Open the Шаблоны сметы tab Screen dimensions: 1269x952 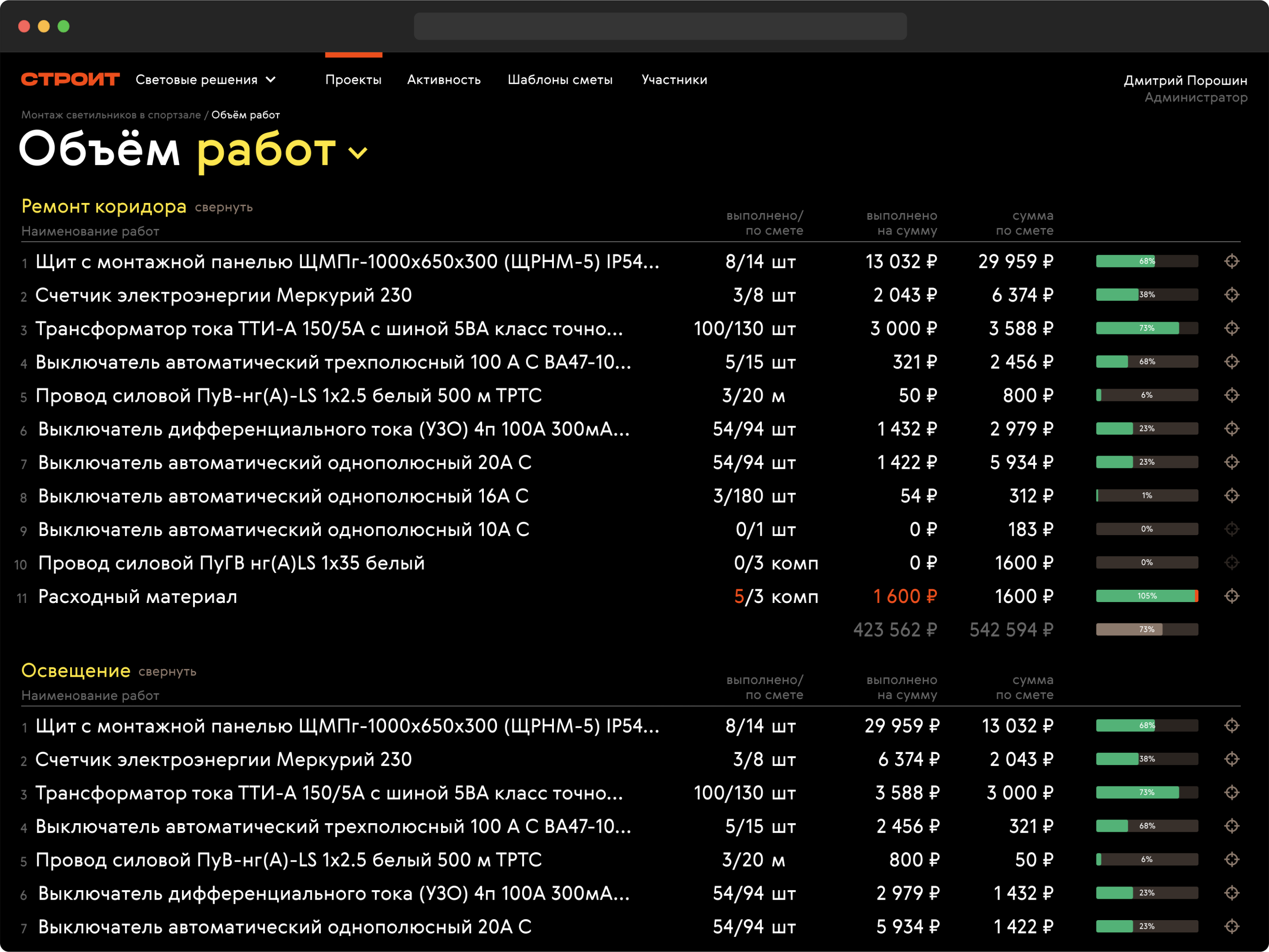[x=559, y=80]
